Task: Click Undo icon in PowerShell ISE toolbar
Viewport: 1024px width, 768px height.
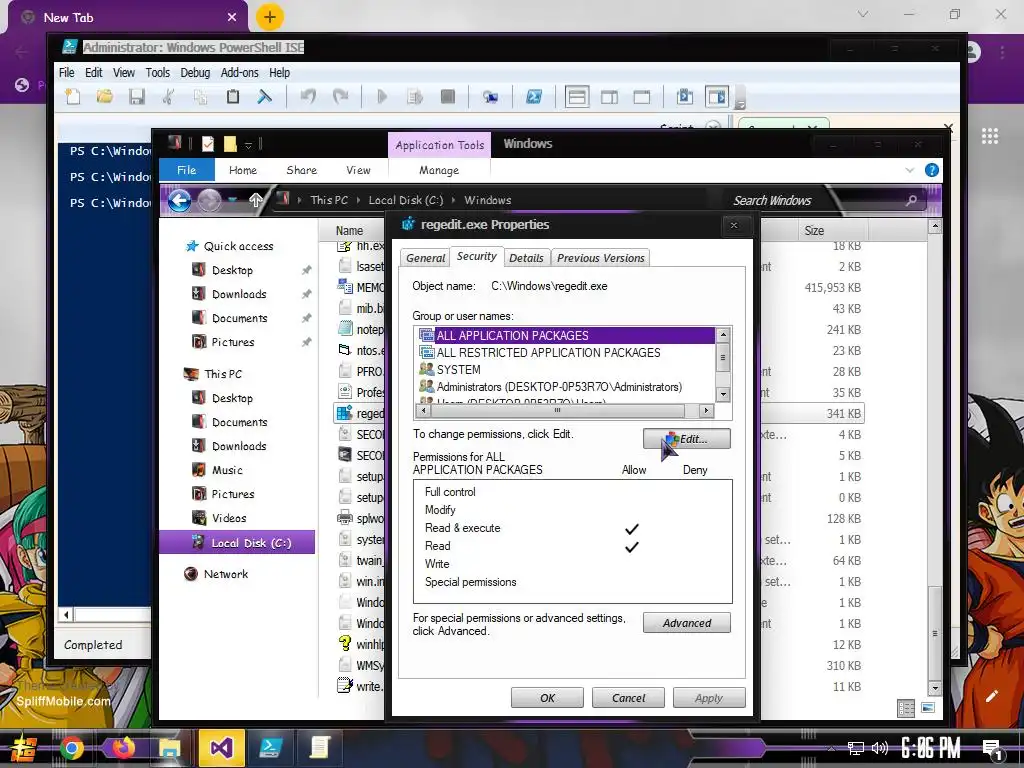Action: tap(308, 97)
